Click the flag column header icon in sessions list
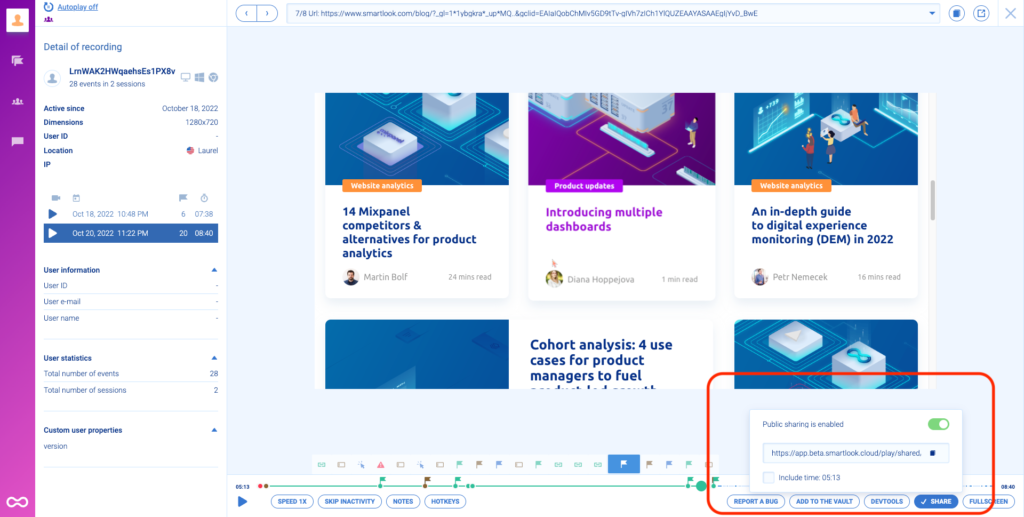 (183, 198)
